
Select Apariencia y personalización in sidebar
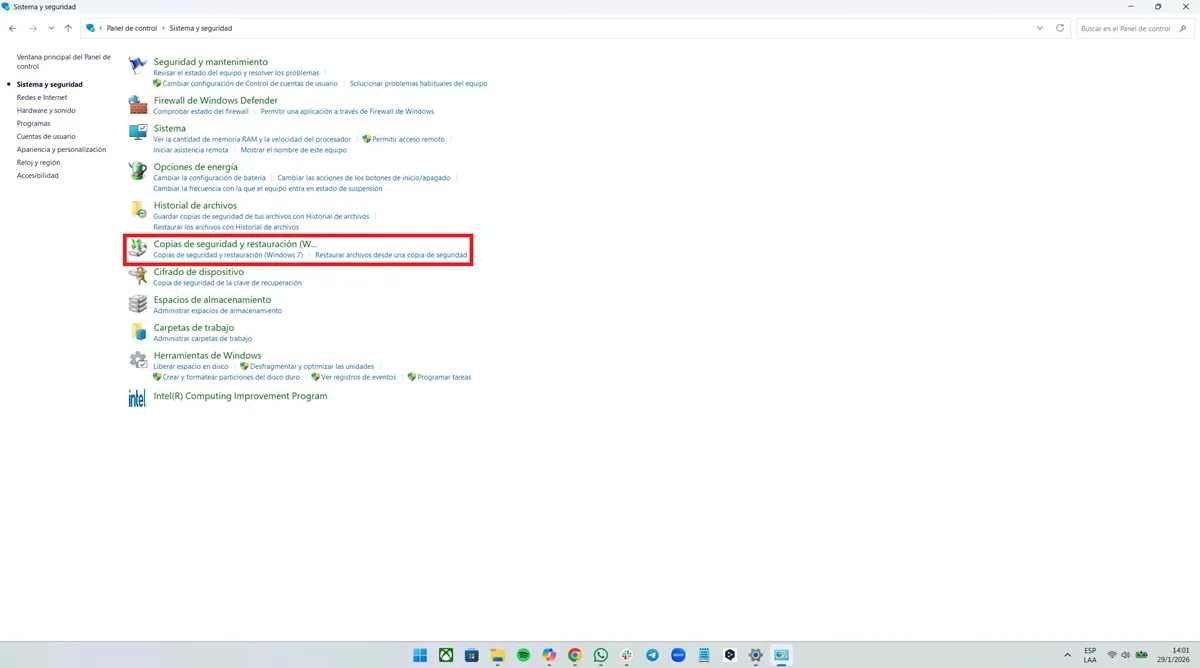[61, 150]
